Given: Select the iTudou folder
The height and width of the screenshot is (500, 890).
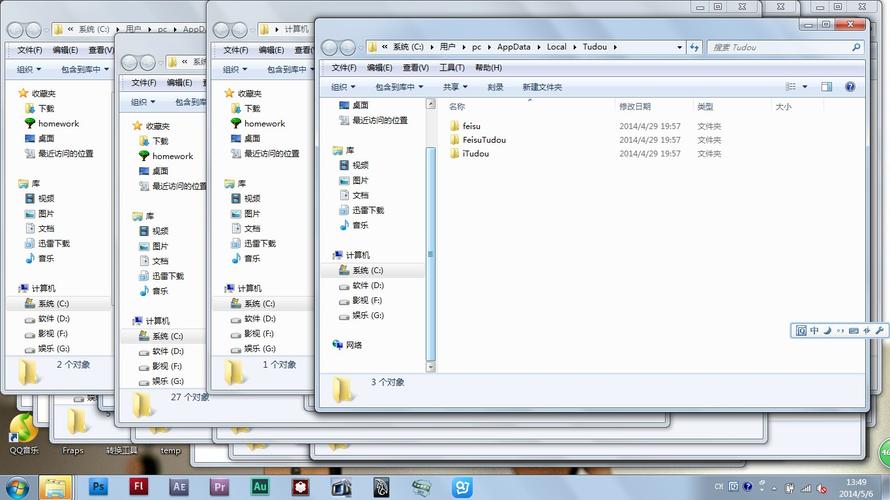Looking at the screenshot, I should [x=475, y=153].
